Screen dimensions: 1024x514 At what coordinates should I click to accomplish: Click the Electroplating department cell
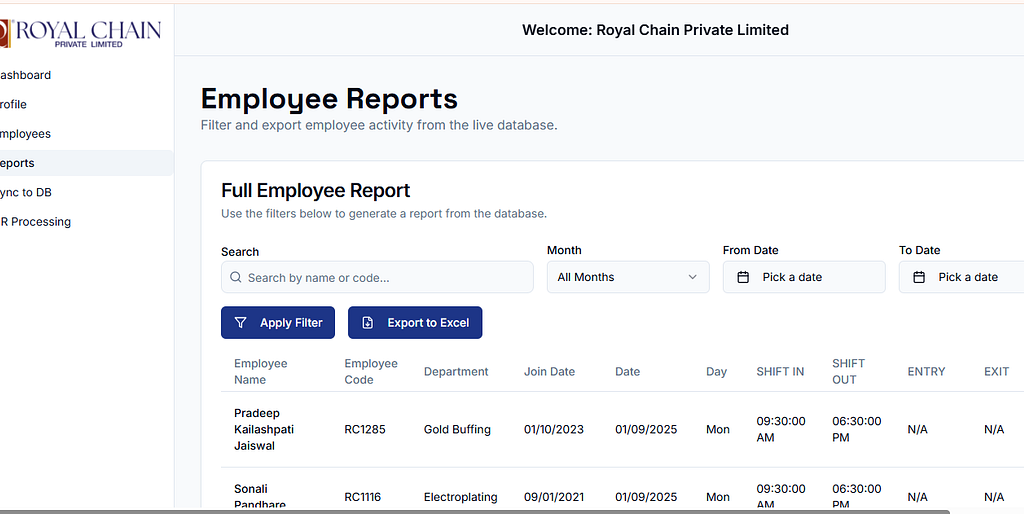[460, 497]
